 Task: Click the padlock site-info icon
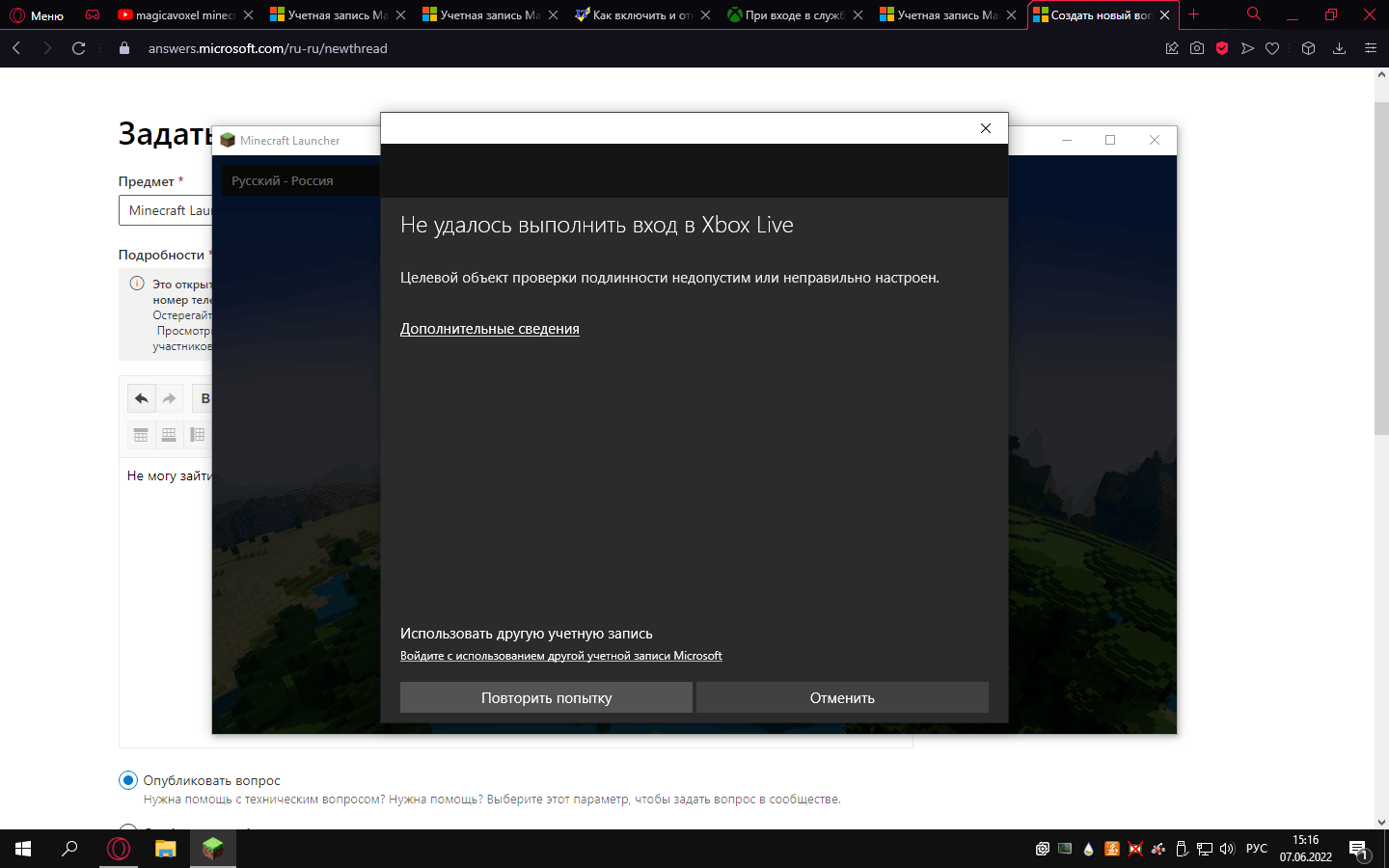(x=124, y=48)
